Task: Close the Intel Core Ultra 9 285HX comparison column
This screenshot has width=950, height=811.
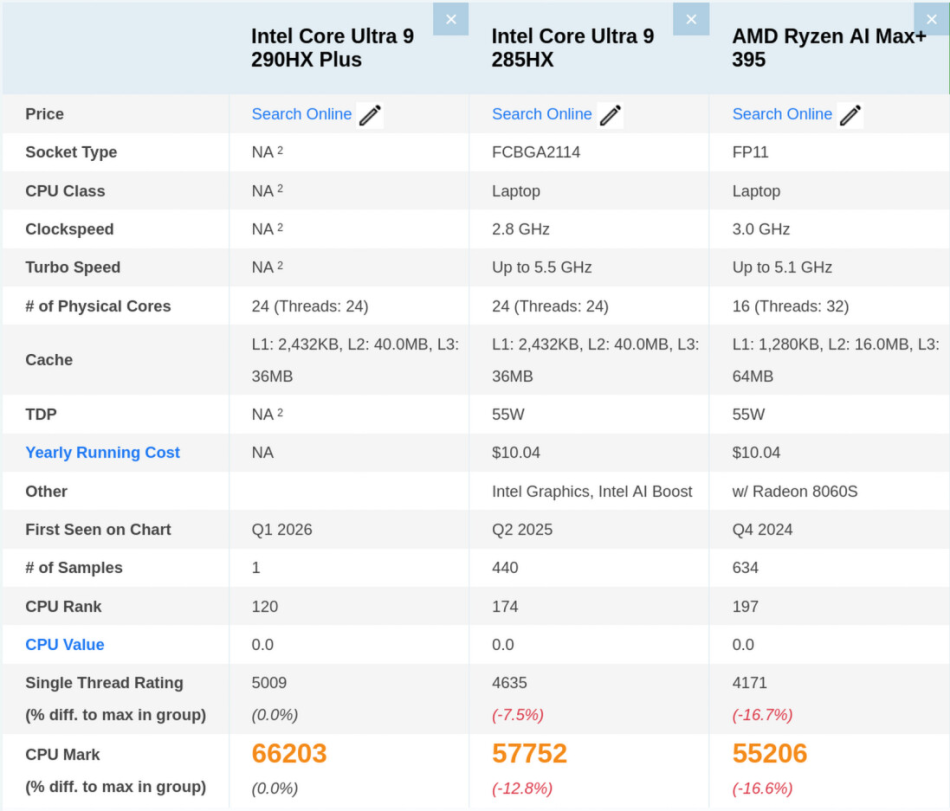Action: [691, 19]
